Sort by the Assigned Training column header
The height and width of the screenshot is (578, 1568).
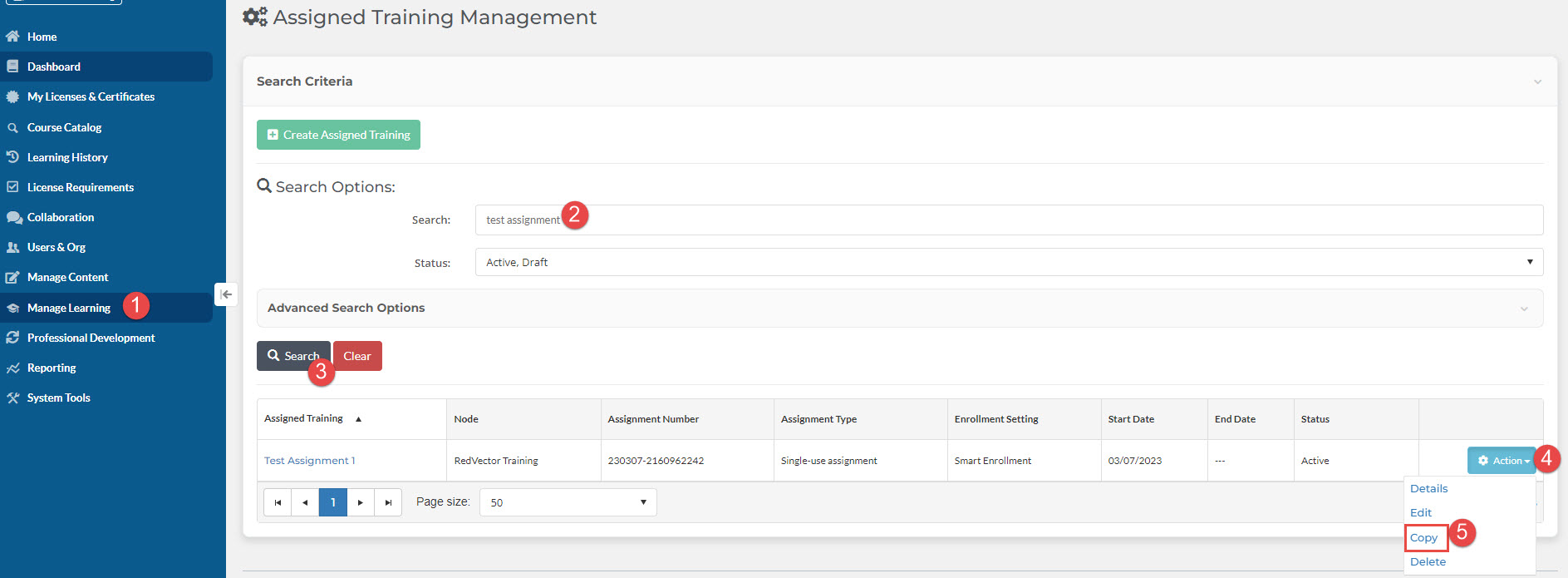pyautogui.click(x=304, y=418)
